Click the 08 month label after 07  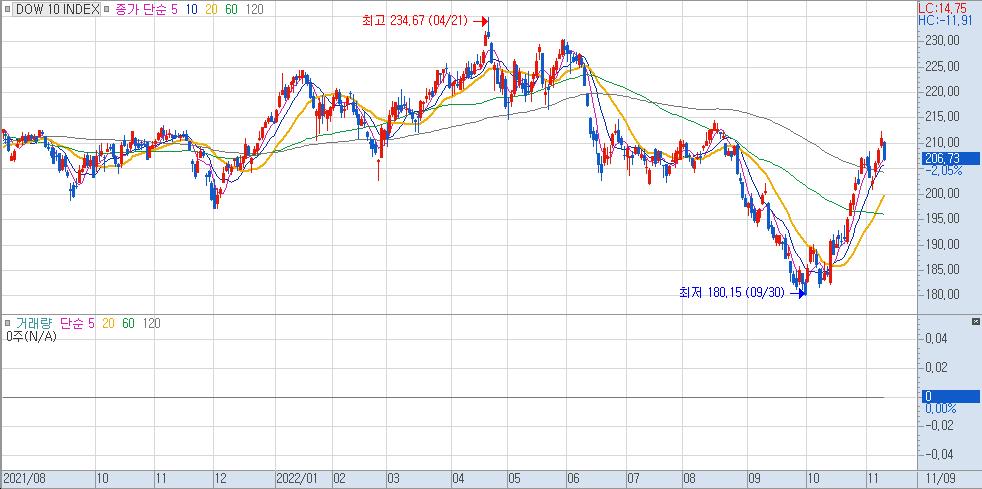pos(688,478)
